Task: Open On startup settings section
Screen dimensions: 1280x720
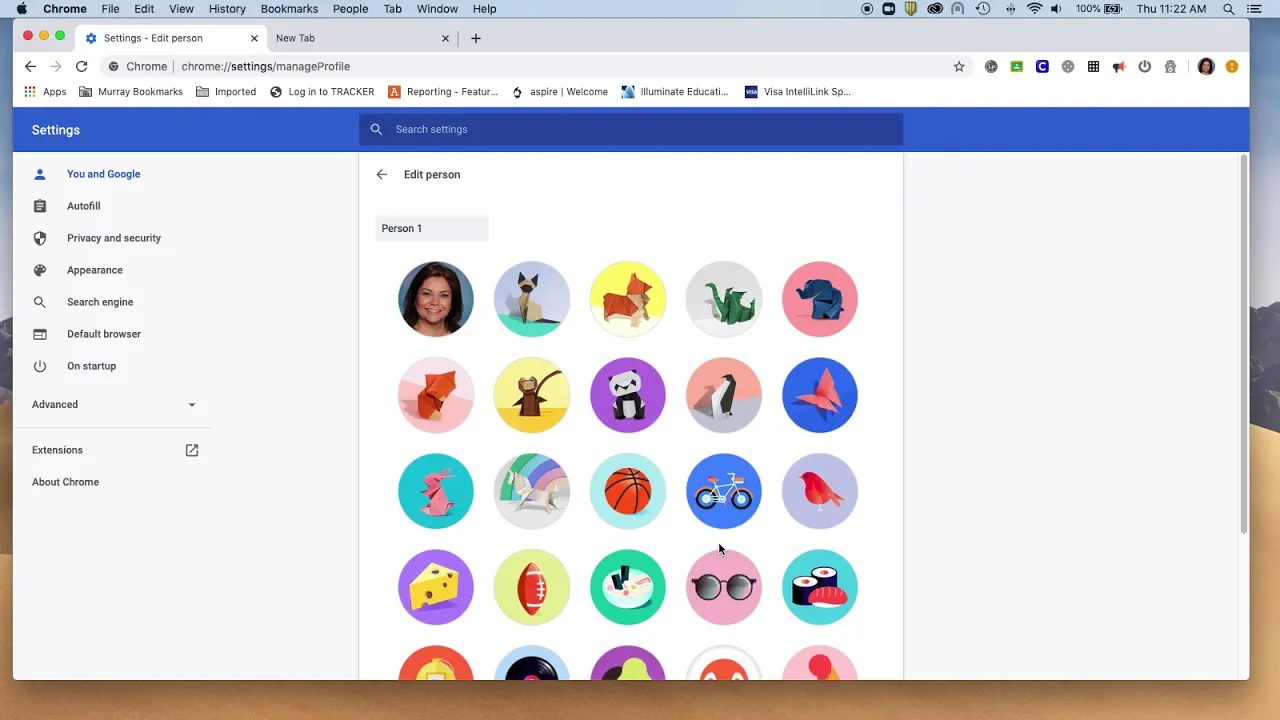Action: coord(92,366)
